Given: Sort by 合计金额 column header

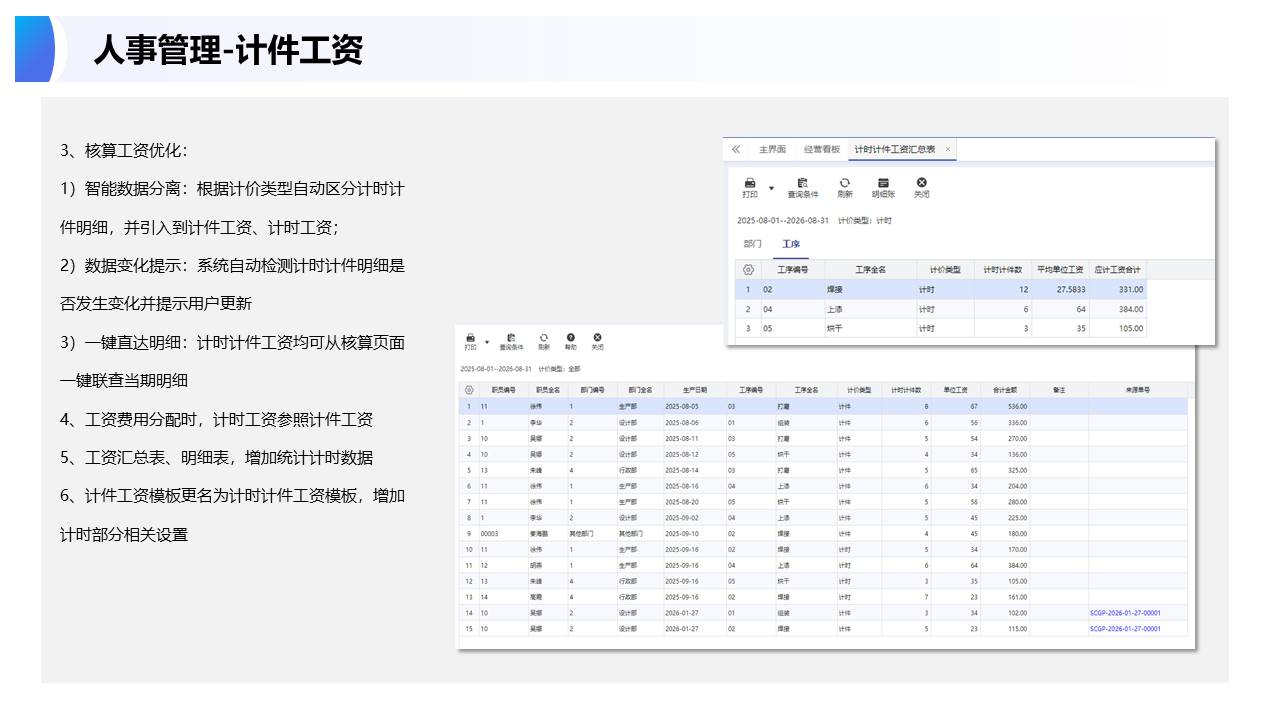Looking at the screenshot, I should pyautogui.click(x=1005, y=390).
